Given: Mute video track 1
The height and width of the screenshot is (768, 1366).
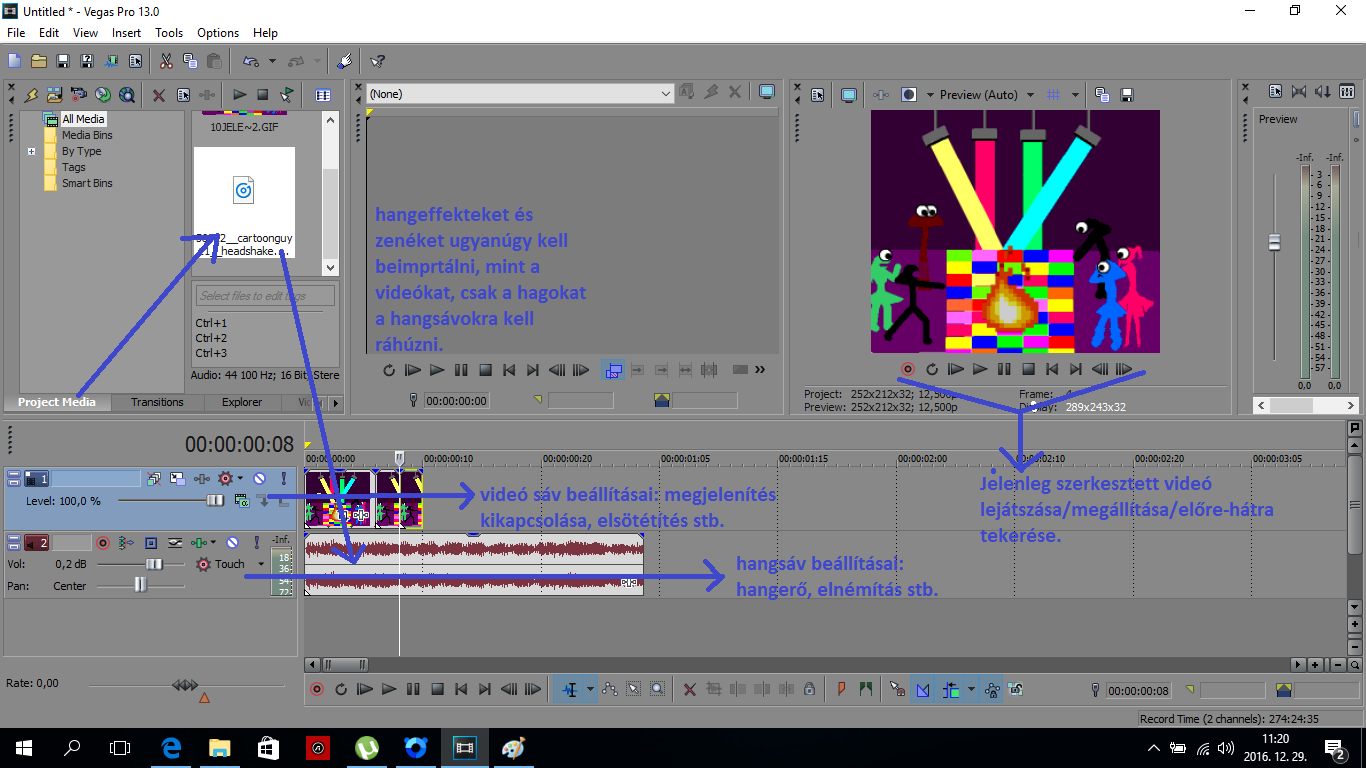Looking at the screenshot, I should (259, 479).
